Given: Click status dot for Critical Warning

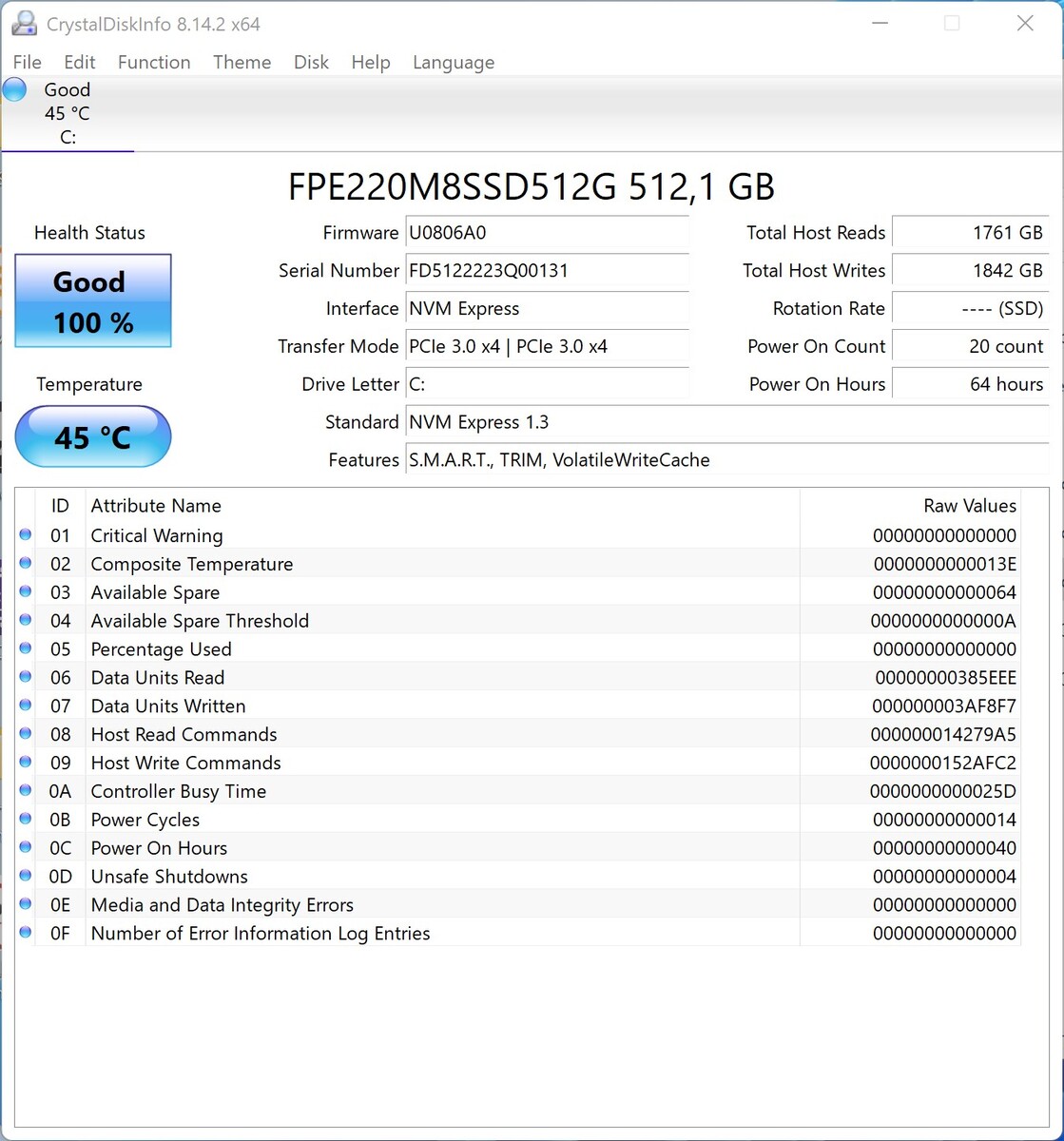Looking at the screenshot, I should (26, 535).
